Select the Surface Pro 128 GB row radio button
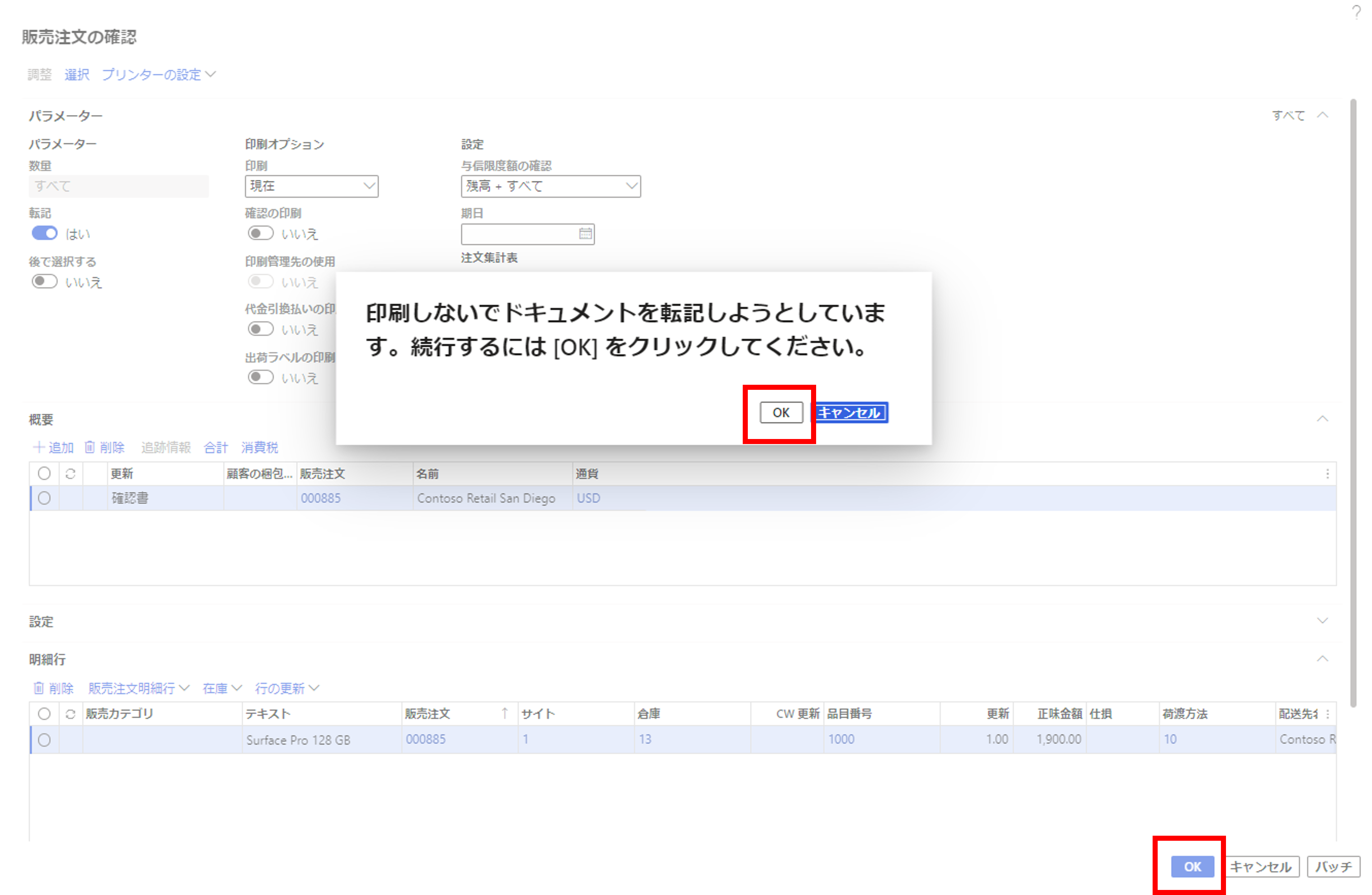The image size is (1372, 895). 44,740
